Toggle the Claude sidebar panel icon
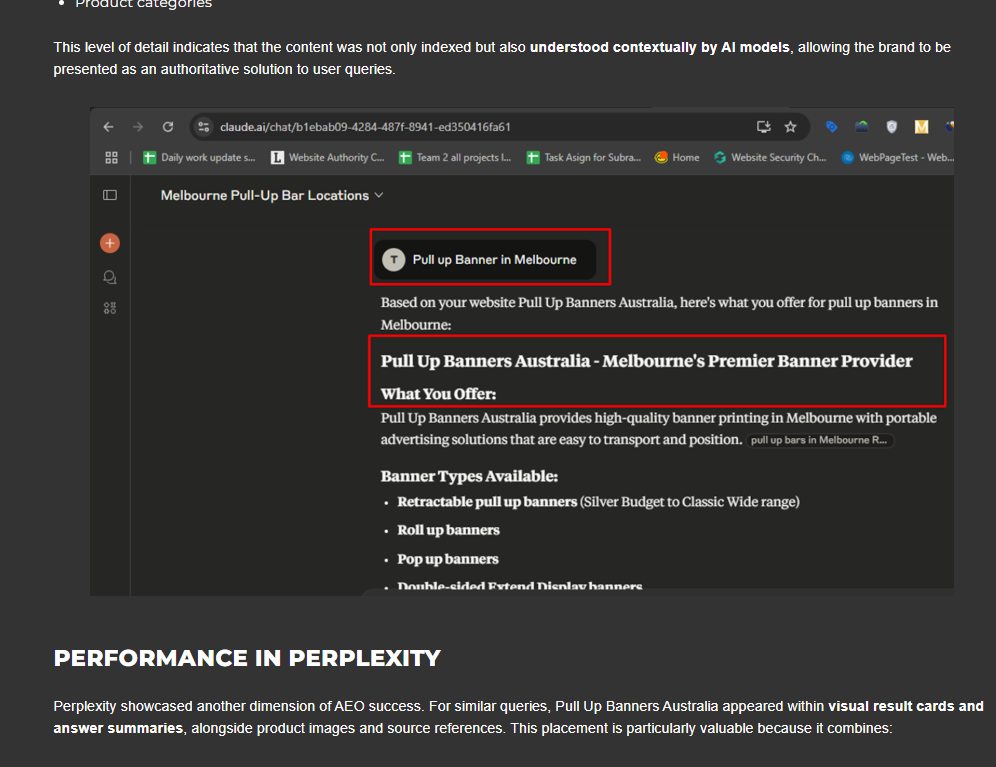 click(110, 195)
